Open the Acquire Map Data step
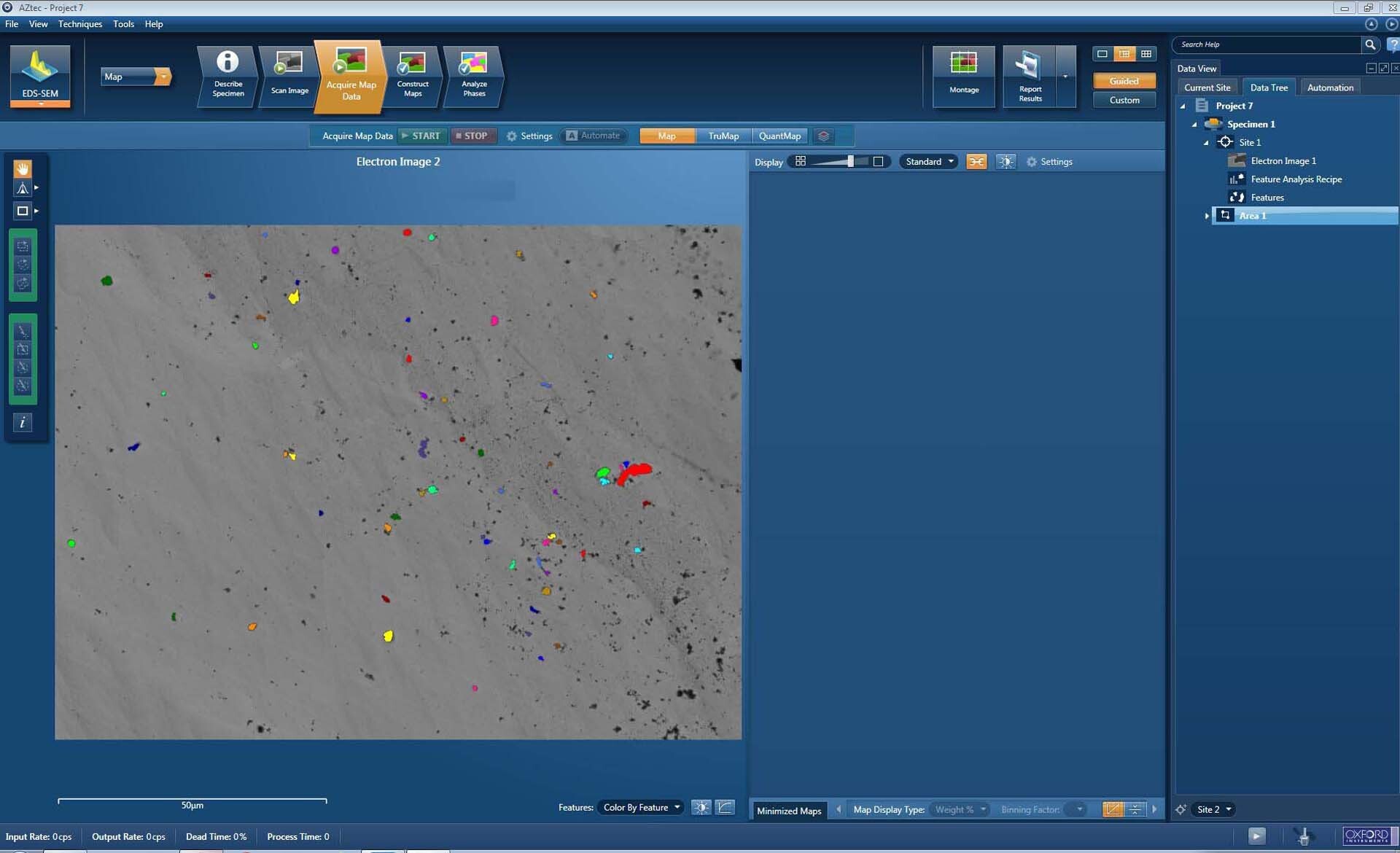 pos(351,77)
